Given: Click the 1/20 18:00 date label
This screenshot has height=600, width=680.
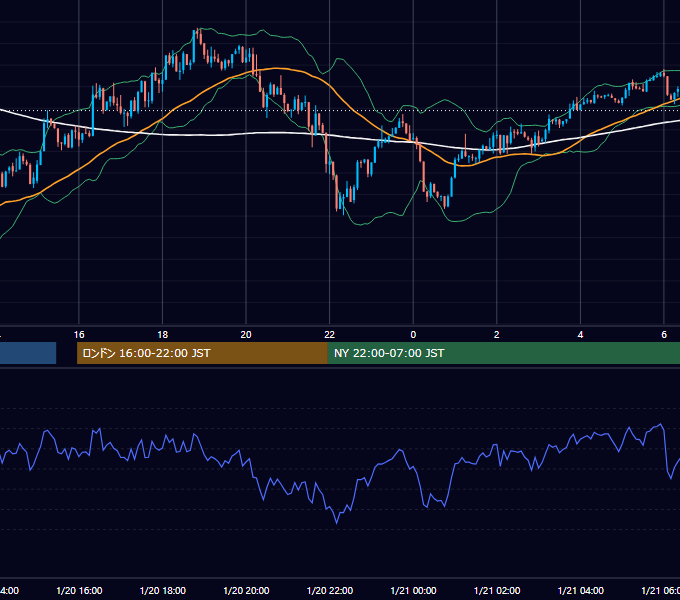Looking at the screenshot, I should click(163, 590).
